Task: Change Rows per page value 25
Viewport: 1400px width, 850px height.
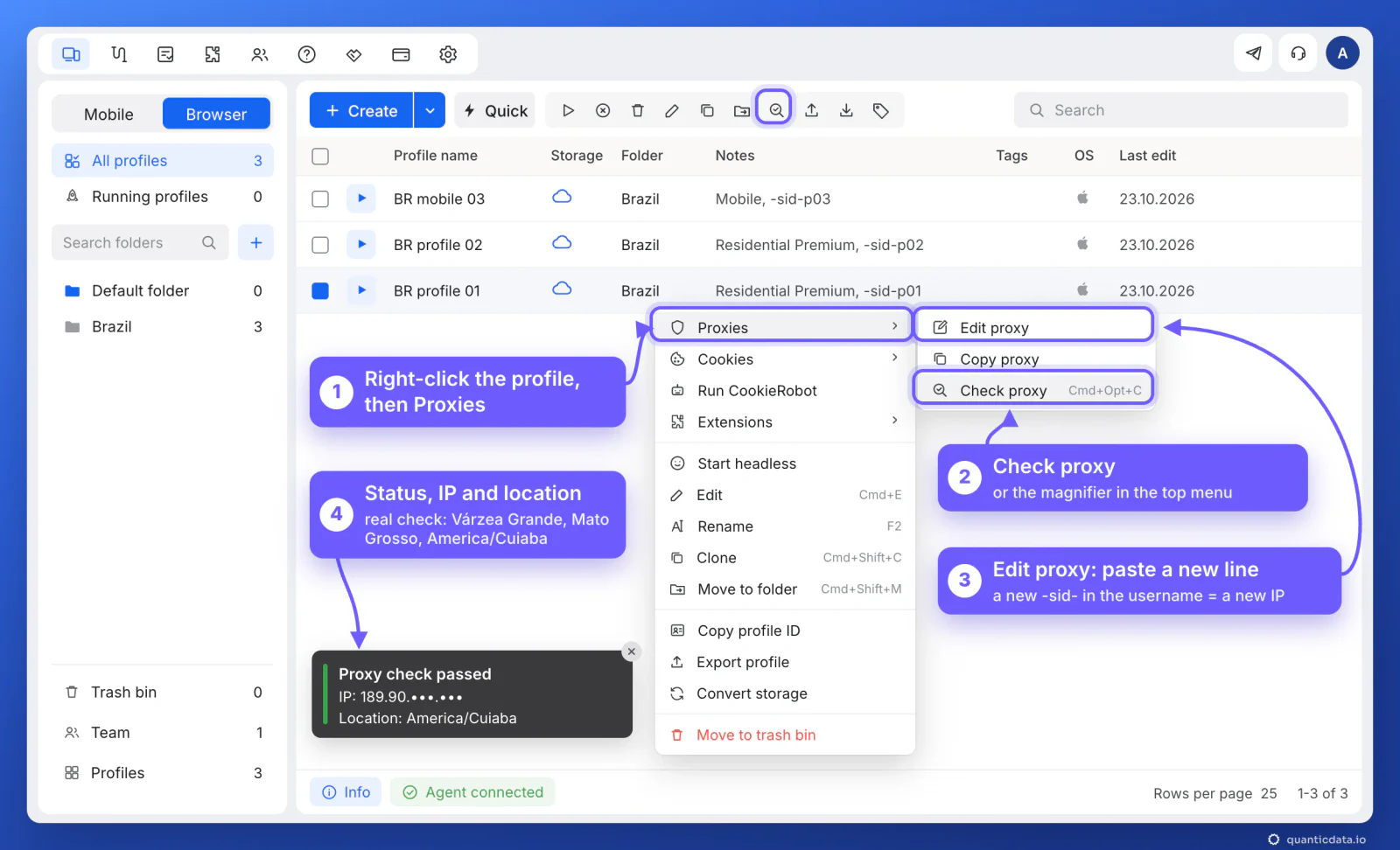Action: click(x=1269, y=793)
